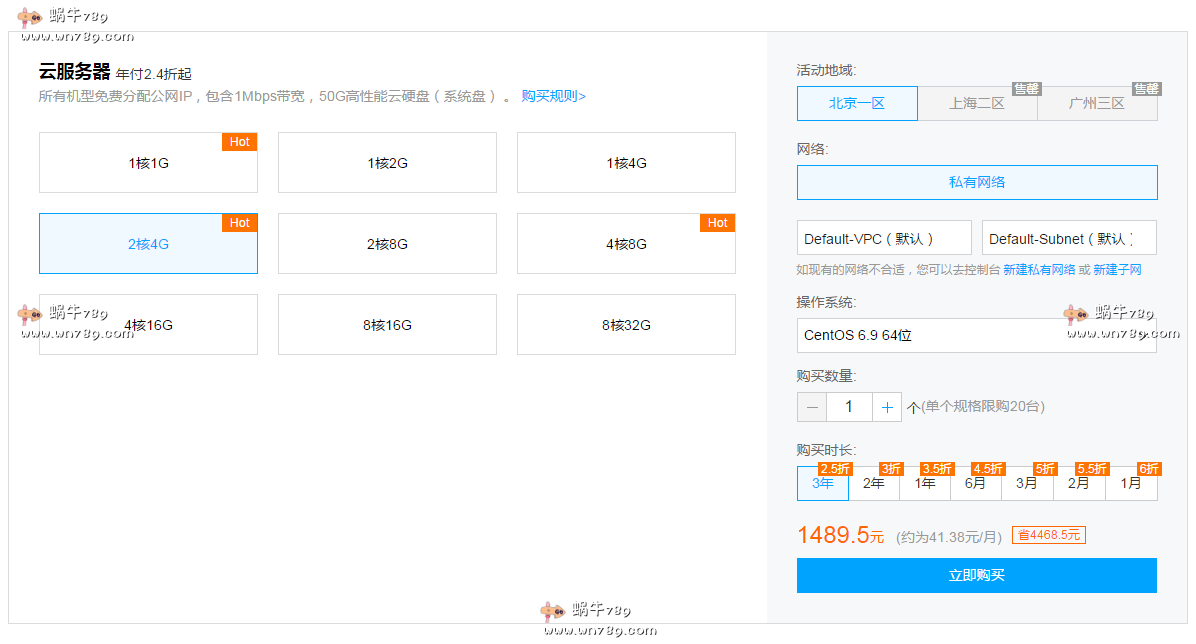The width and height of the screenshot is (1196, 644).
Task: Select the 上海二区 region tab
Action: (x=977, y=104)
